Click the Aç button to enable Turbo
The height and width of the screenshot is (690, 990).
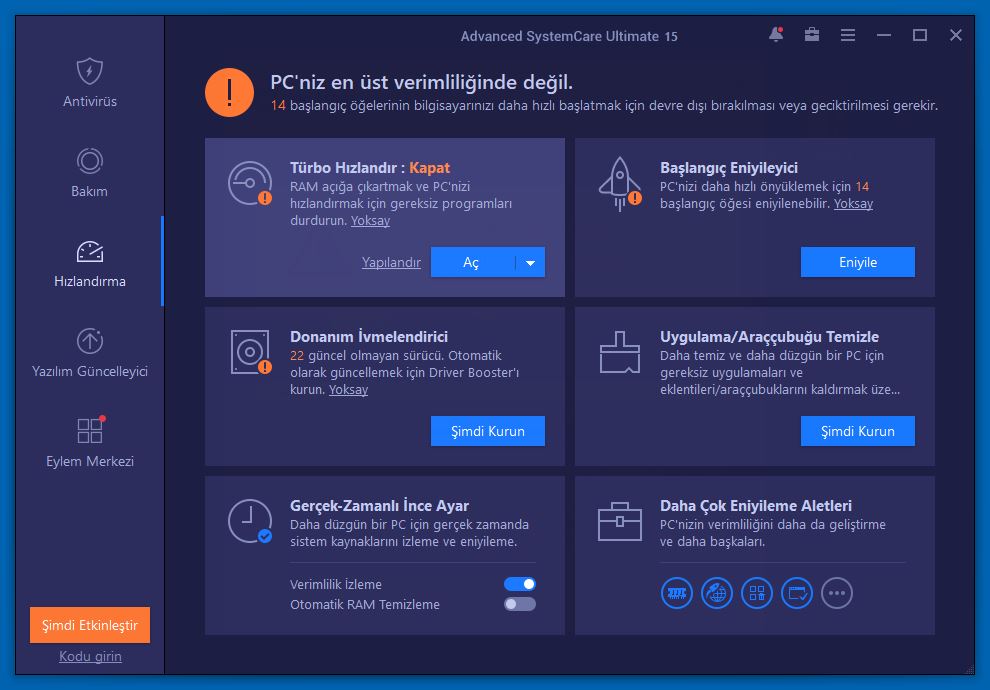(x=473, y=263)
